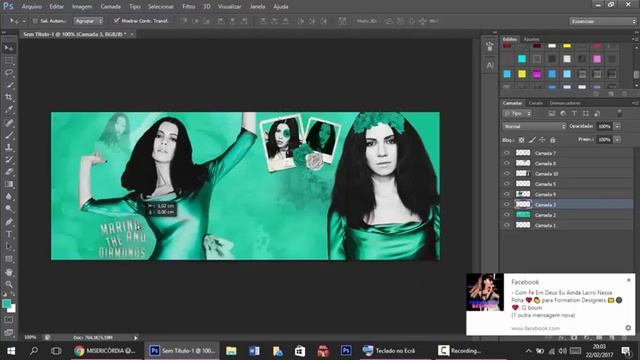640x360 pixels.
Task: Select the Pen tool
Action: pos(9,222)
